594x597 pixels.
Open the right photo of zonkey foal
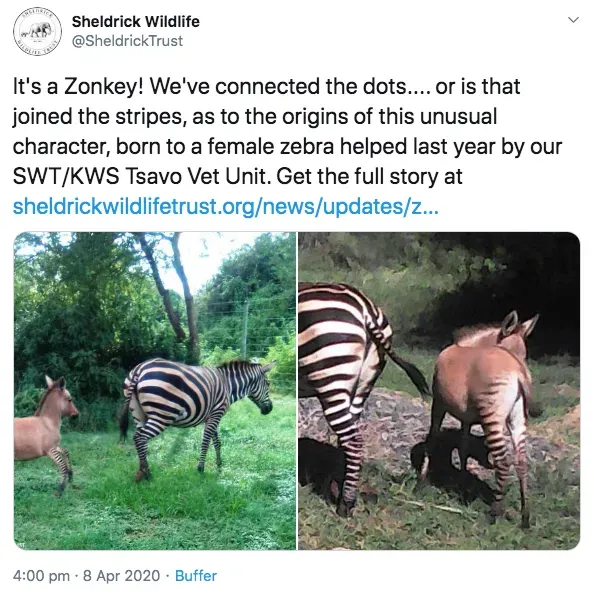point(439,391)
